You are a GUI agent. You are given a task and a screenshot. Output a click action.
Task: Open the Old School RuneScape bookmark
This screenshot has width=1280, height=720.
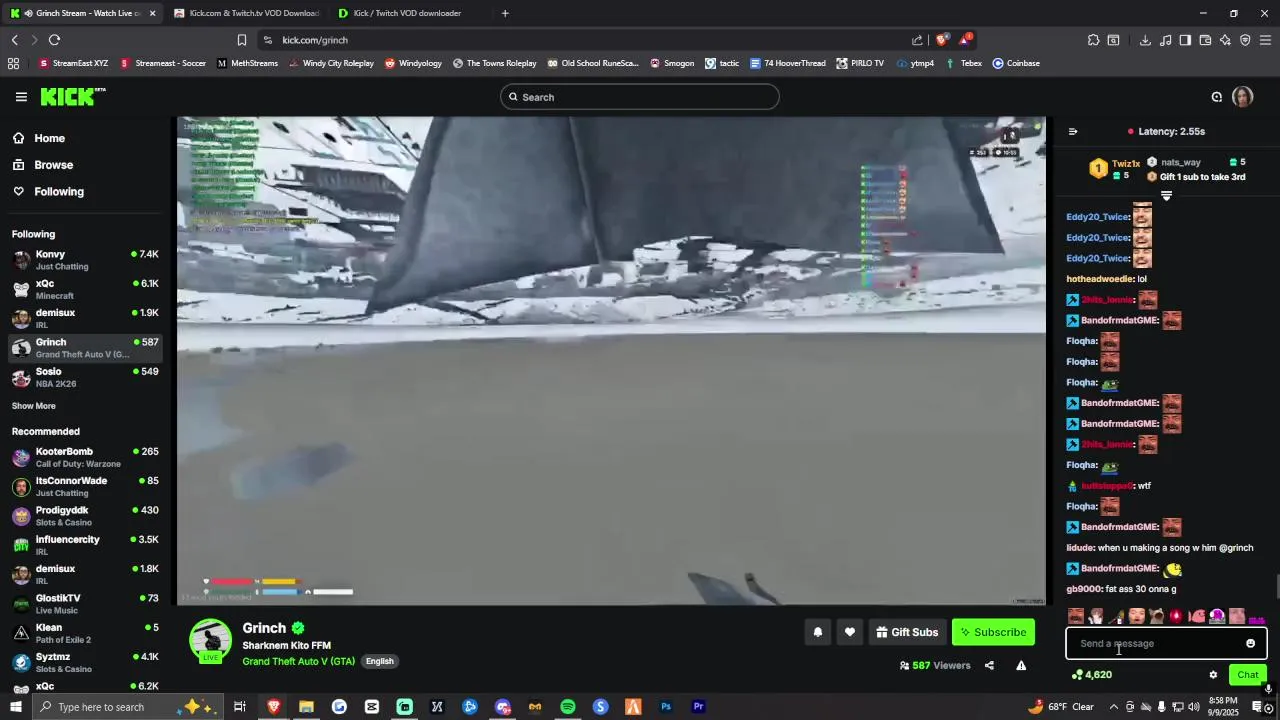pos(592,63)
